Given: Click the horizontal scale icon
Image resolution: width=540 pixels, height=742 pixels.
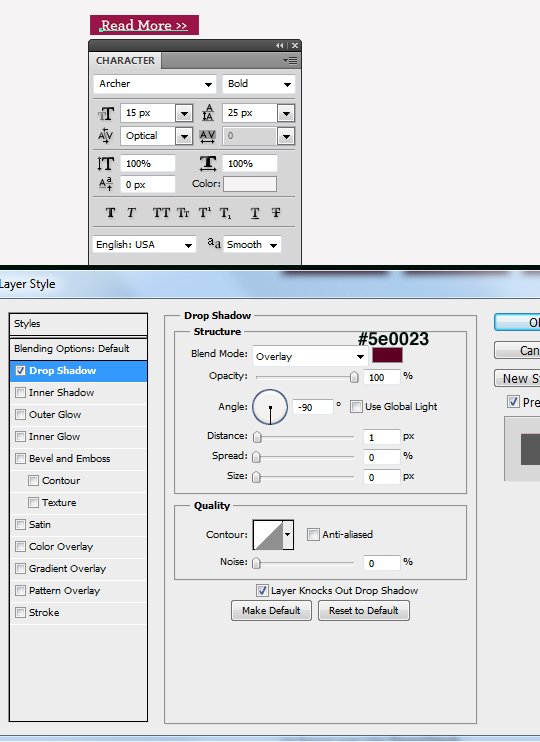Looking at the screenshot, I should [208, 163].
